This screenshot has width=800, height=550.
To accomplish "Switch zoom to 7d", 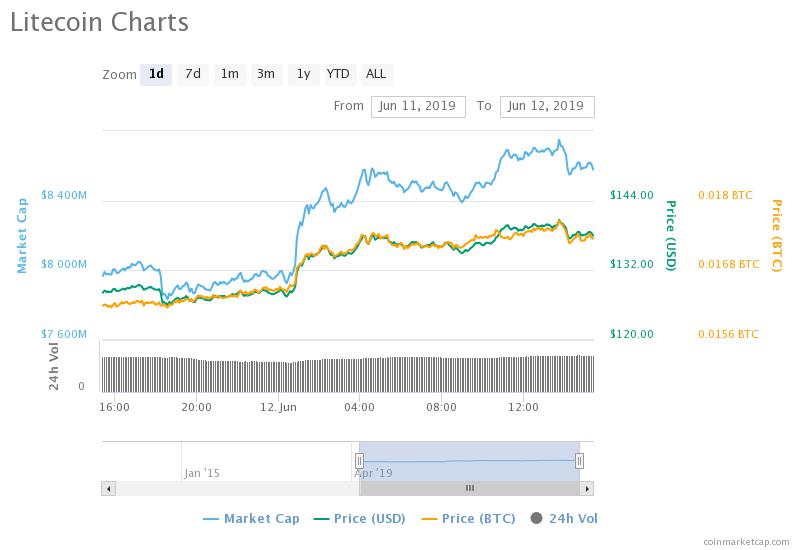I will pyautogui.click(x=193, y=74).
